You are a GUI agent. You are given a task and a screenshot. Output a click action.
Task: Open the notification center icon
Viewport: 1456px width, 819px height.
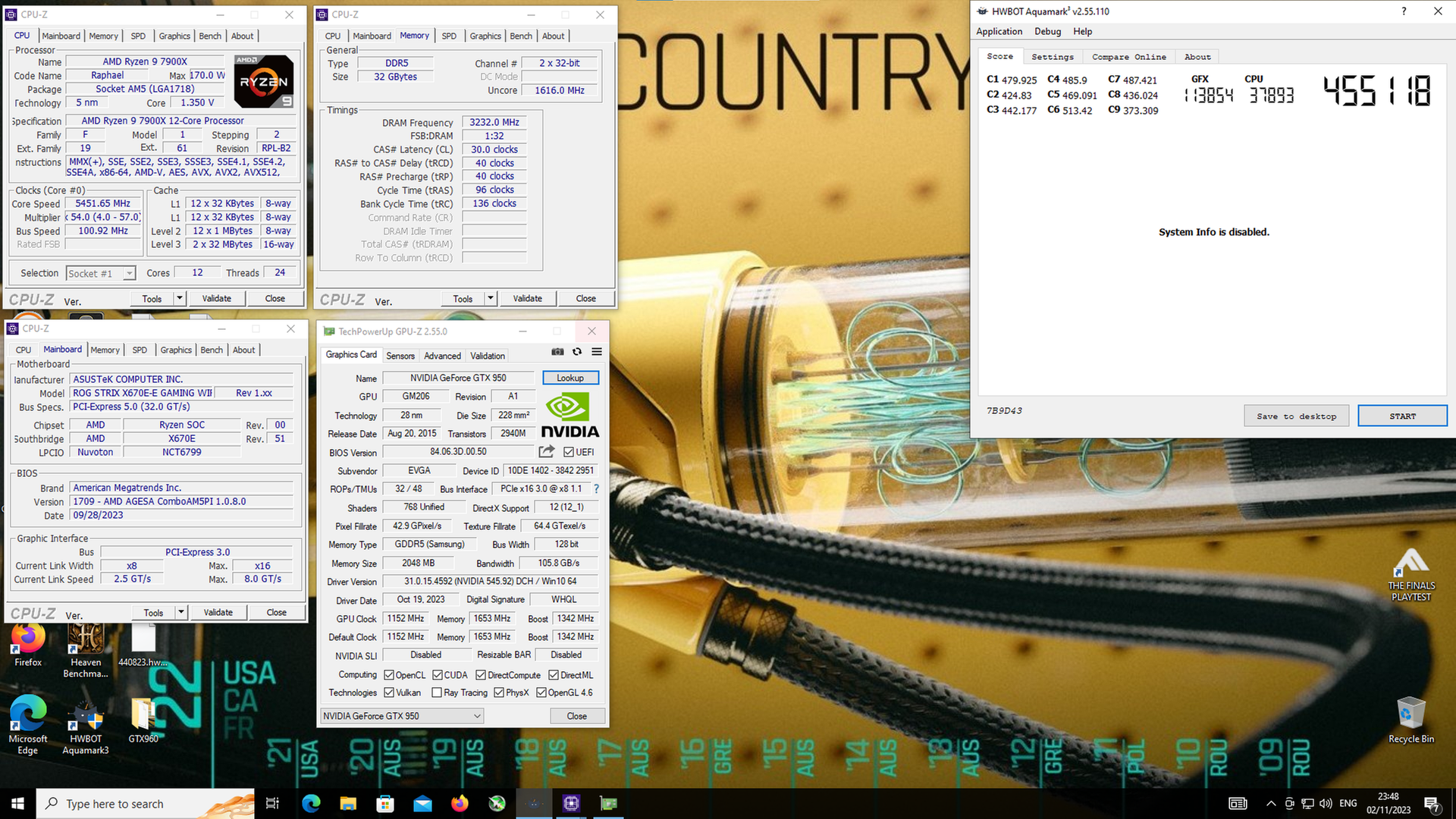point(1432,804)
